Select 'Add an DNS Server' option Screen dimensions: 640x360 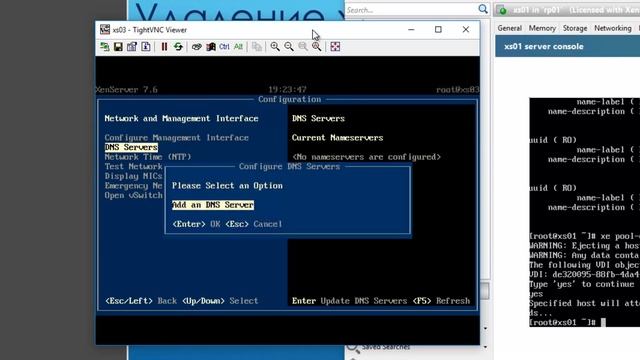(x=213, y=205)
